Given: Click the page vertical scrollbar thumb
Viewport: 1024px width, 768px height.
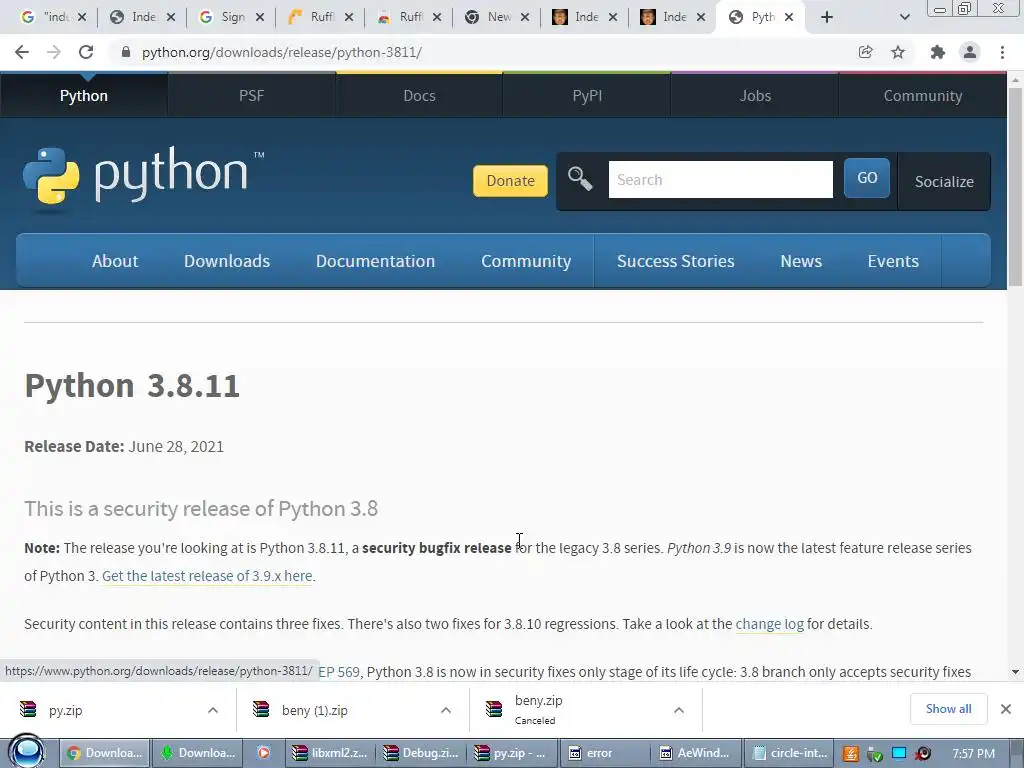Looking at the screenshot, I should click(x=1015, y=186).
